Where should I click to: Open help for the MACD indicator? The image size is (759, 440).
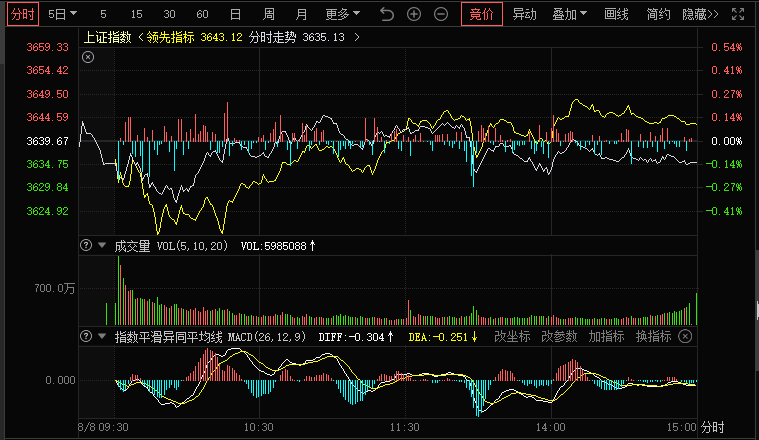click(x=86, y=337)
